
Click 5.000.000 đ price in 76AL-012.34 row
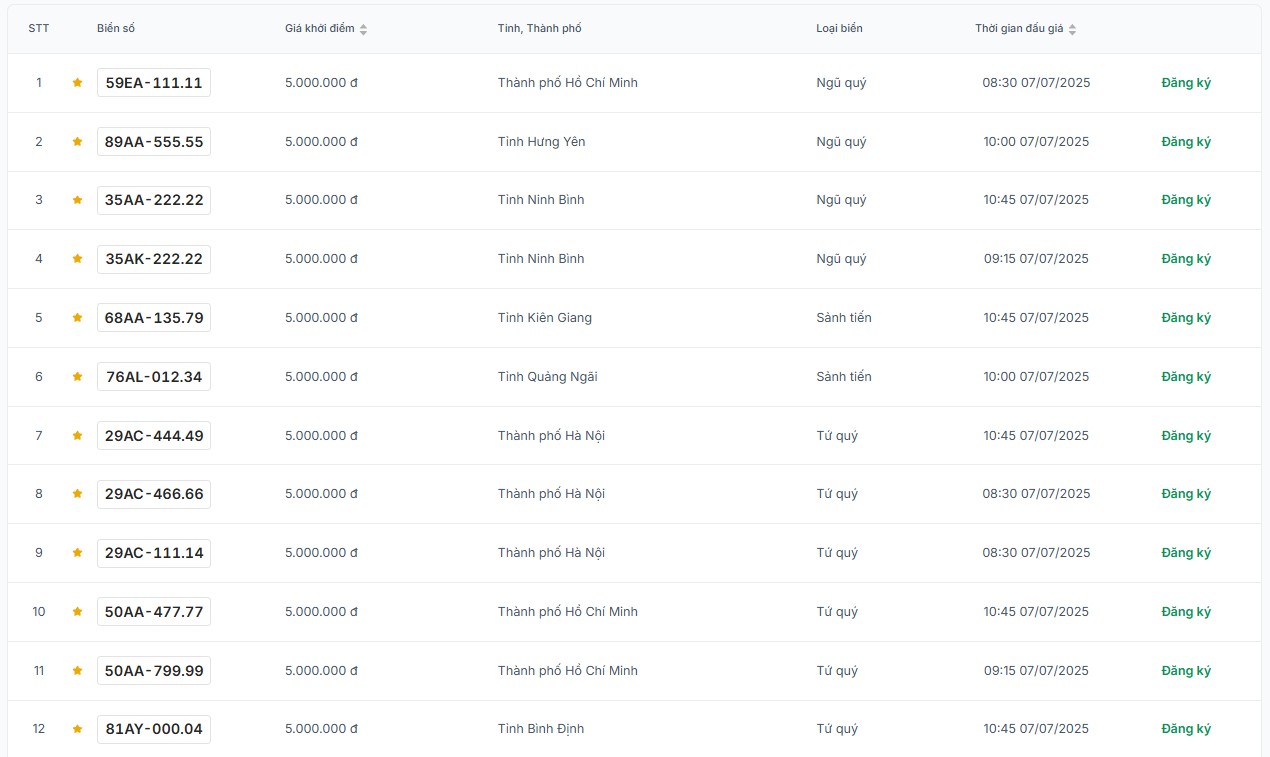[x=321, y=377]
